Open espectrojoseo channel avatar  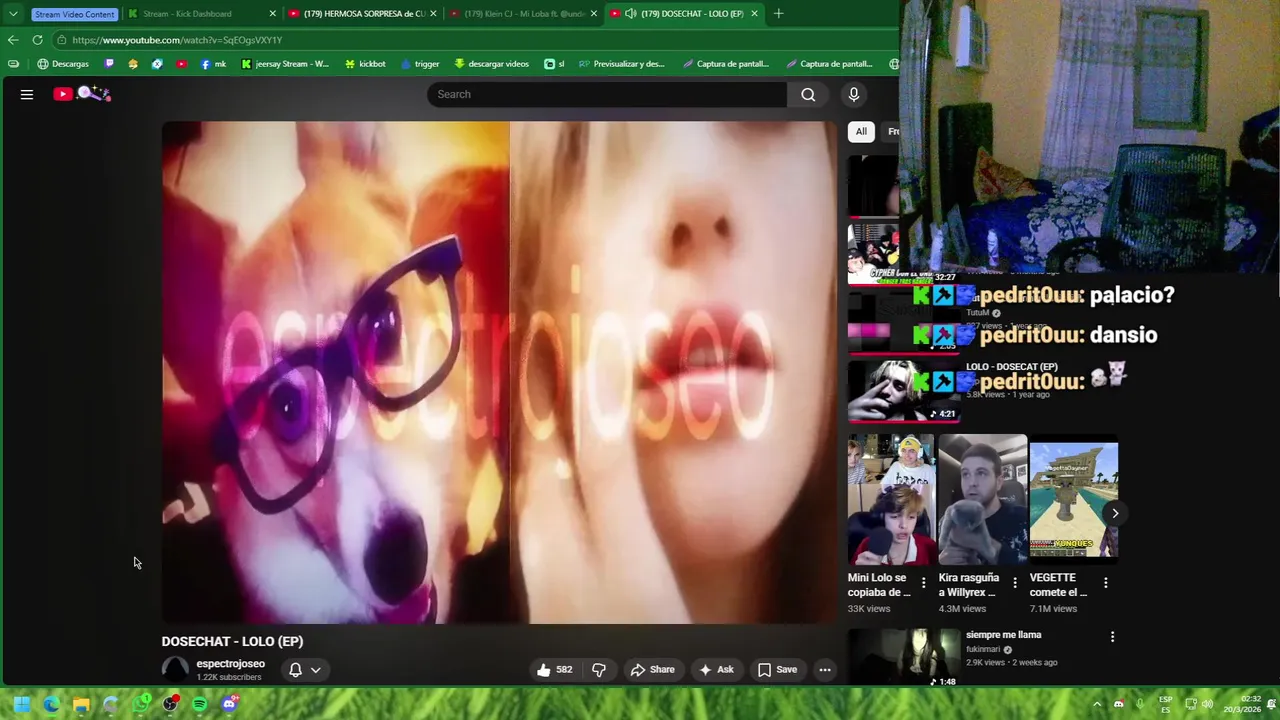pyautogui.click(x=175, y=670)
